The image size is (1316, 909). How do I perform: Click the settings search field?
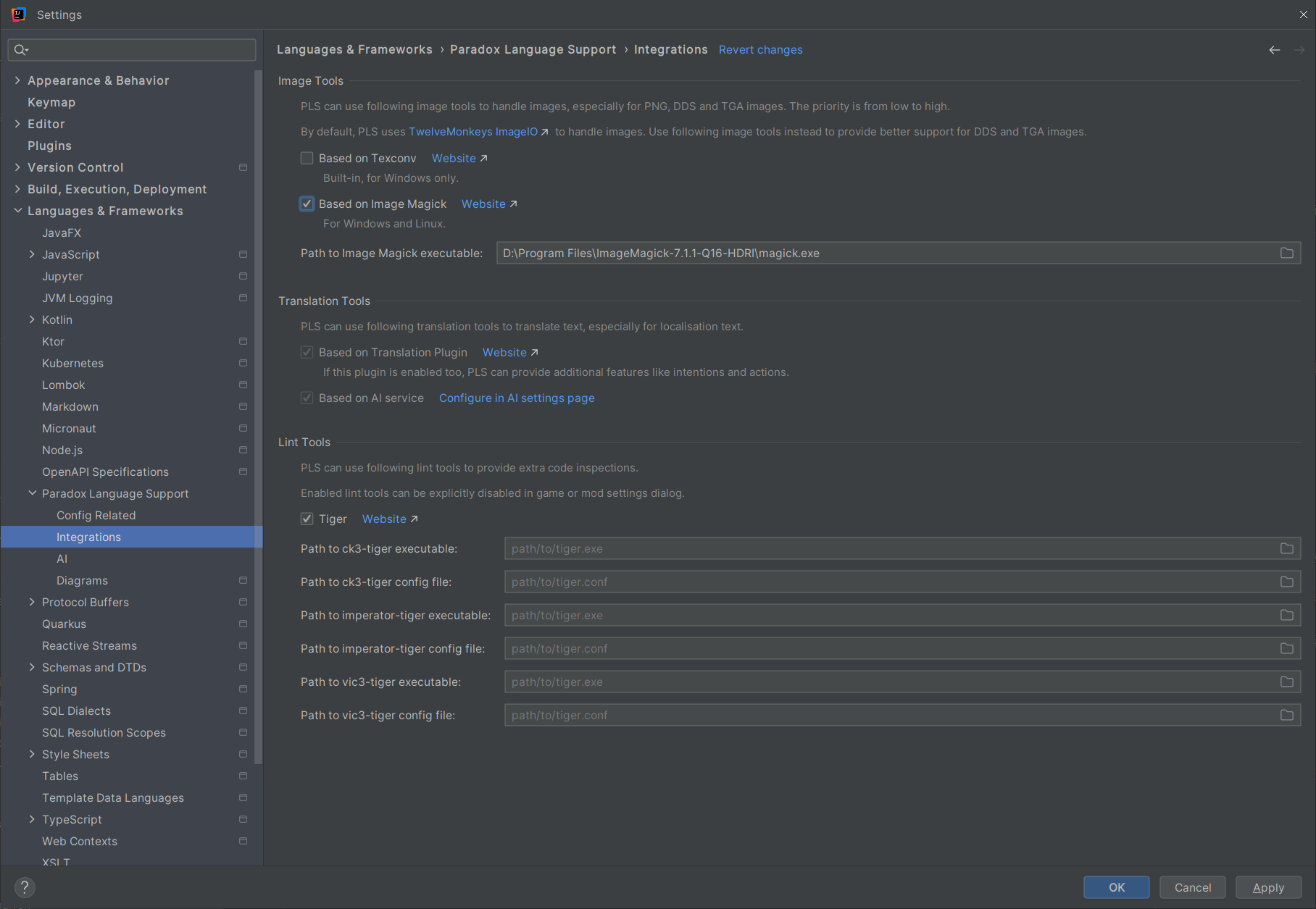pos(132,50)
